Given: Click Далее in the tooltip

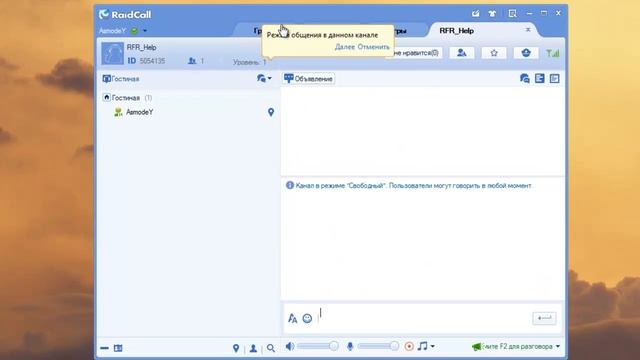Looking at the screenshot, I should click(x=344, y=47).
